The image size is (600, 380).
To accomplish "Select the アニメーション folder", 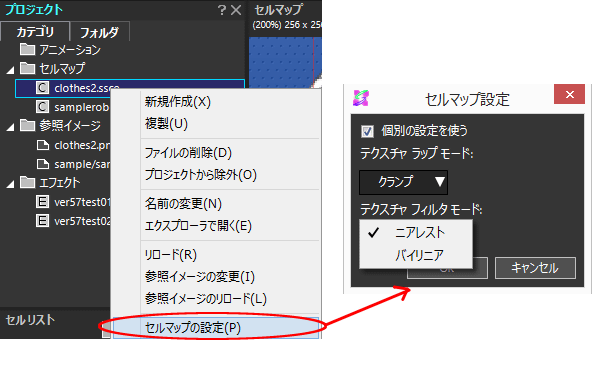I will (69, 50).
